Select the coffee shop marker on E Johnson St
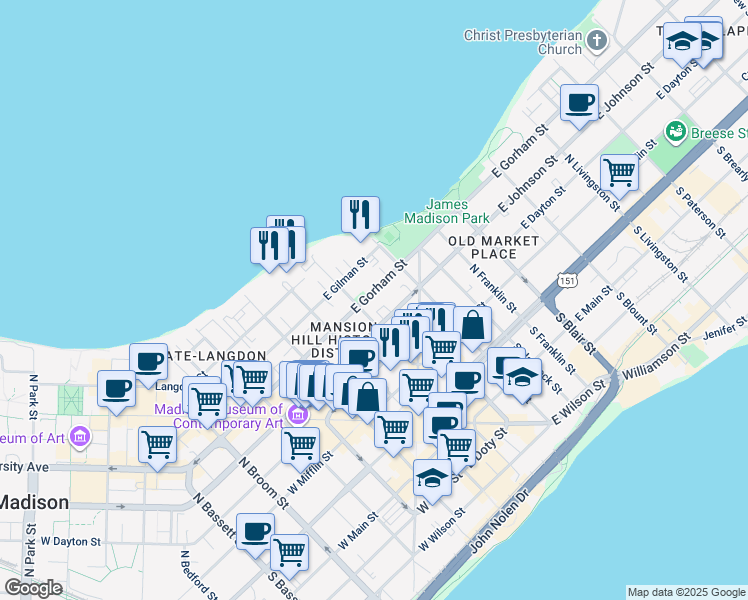 coord(580,103)
